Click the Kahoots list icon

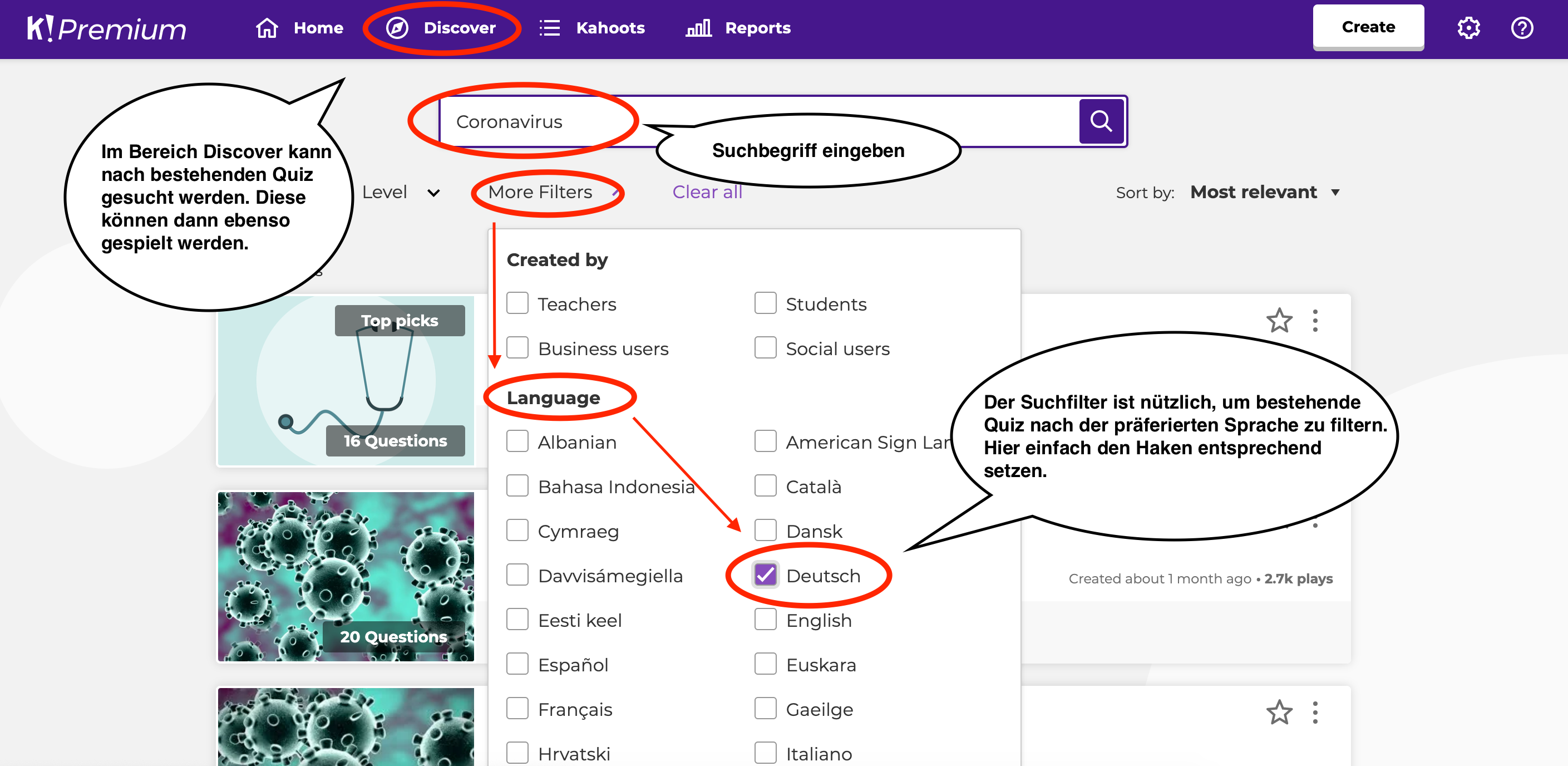[x=550, y=28]
